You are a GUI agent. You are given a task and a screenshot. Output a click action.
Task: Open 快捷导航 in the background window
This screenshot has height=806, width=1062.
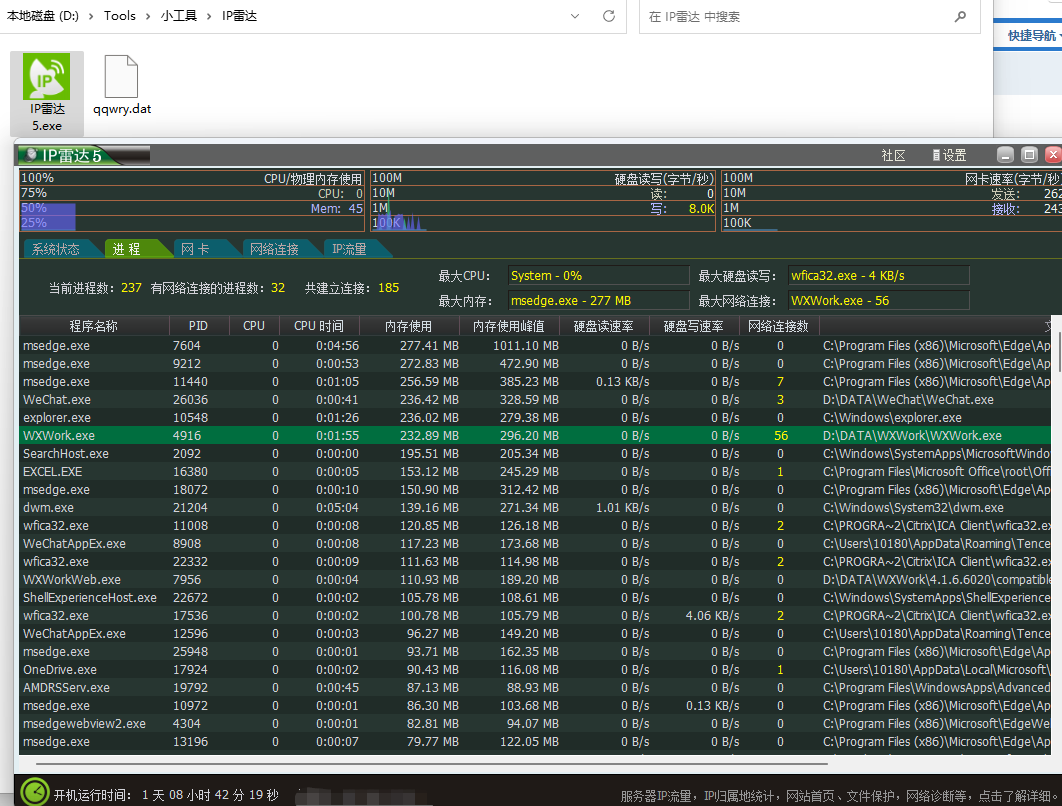1032,35
